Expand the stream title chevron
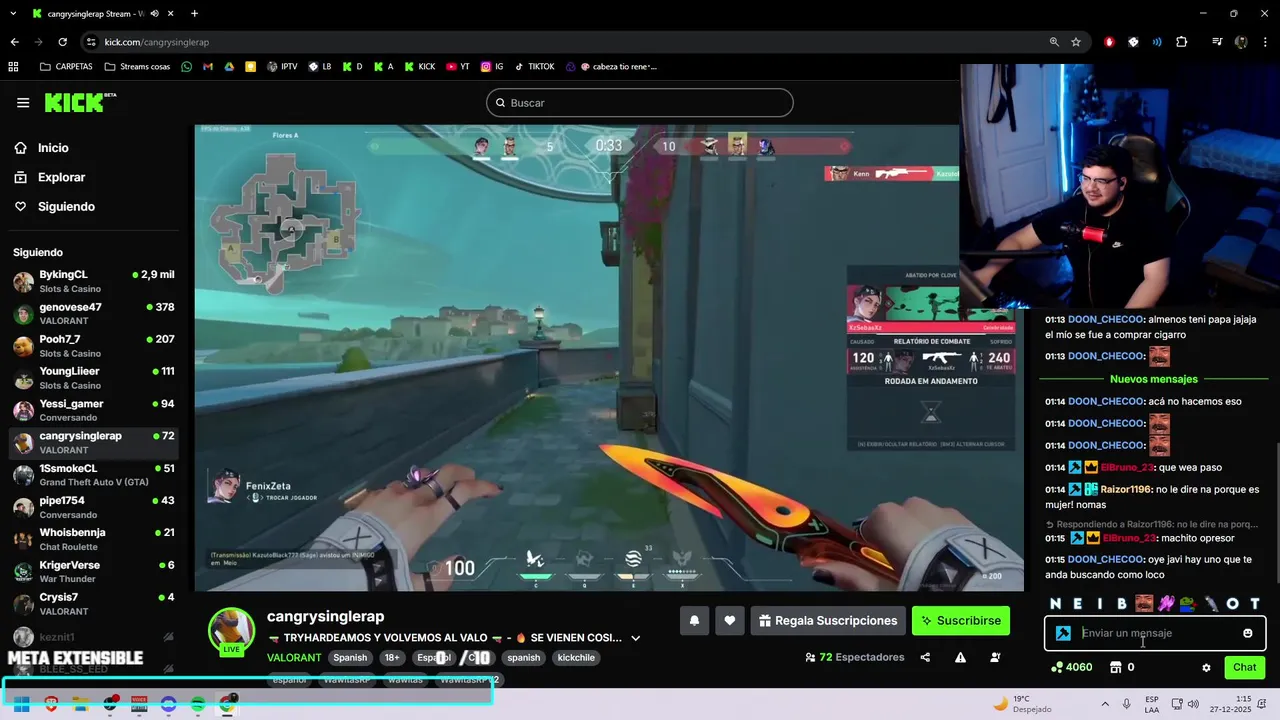 635,638
